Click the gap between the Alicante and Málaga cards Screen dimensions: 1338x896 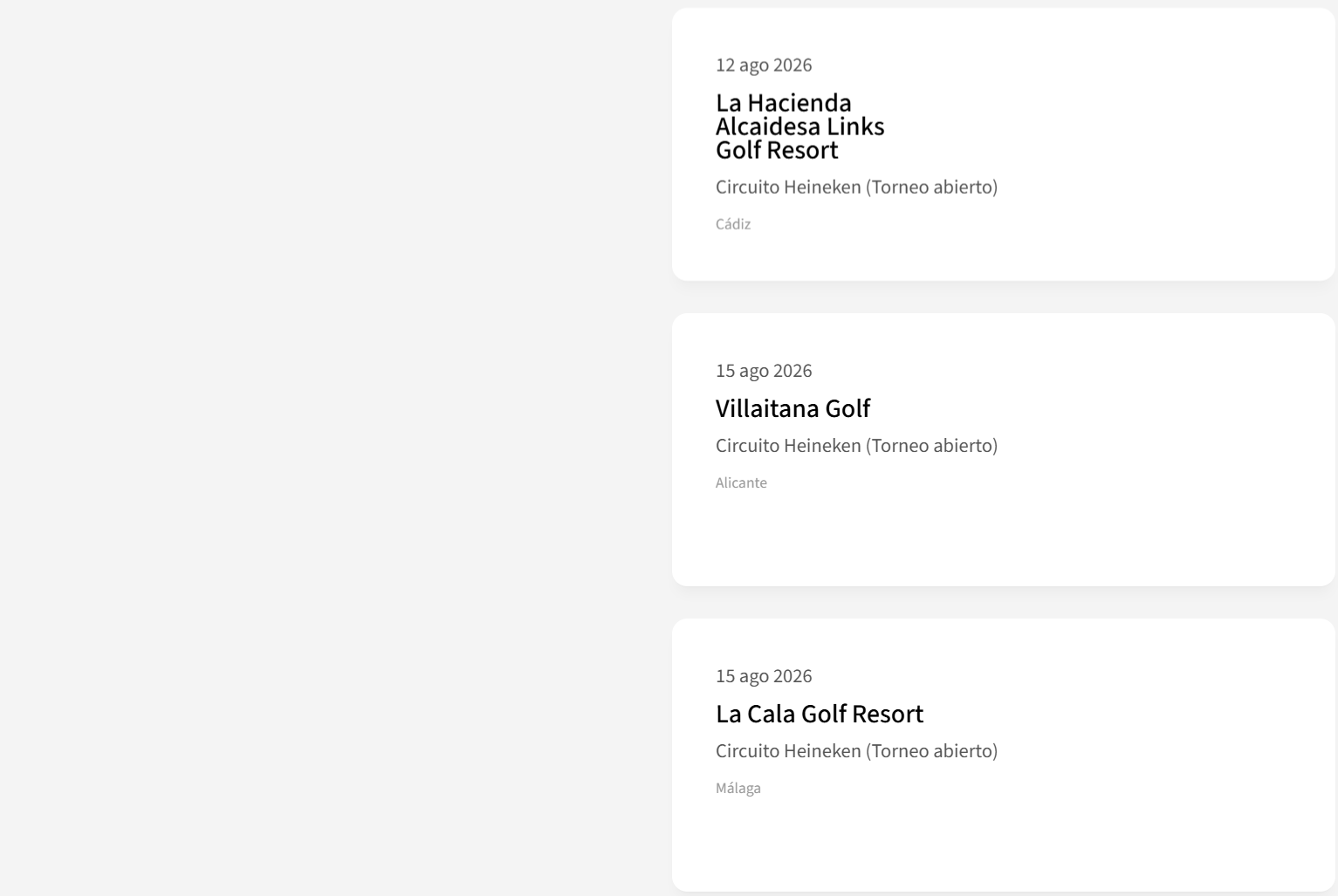tap(1004, 602)
